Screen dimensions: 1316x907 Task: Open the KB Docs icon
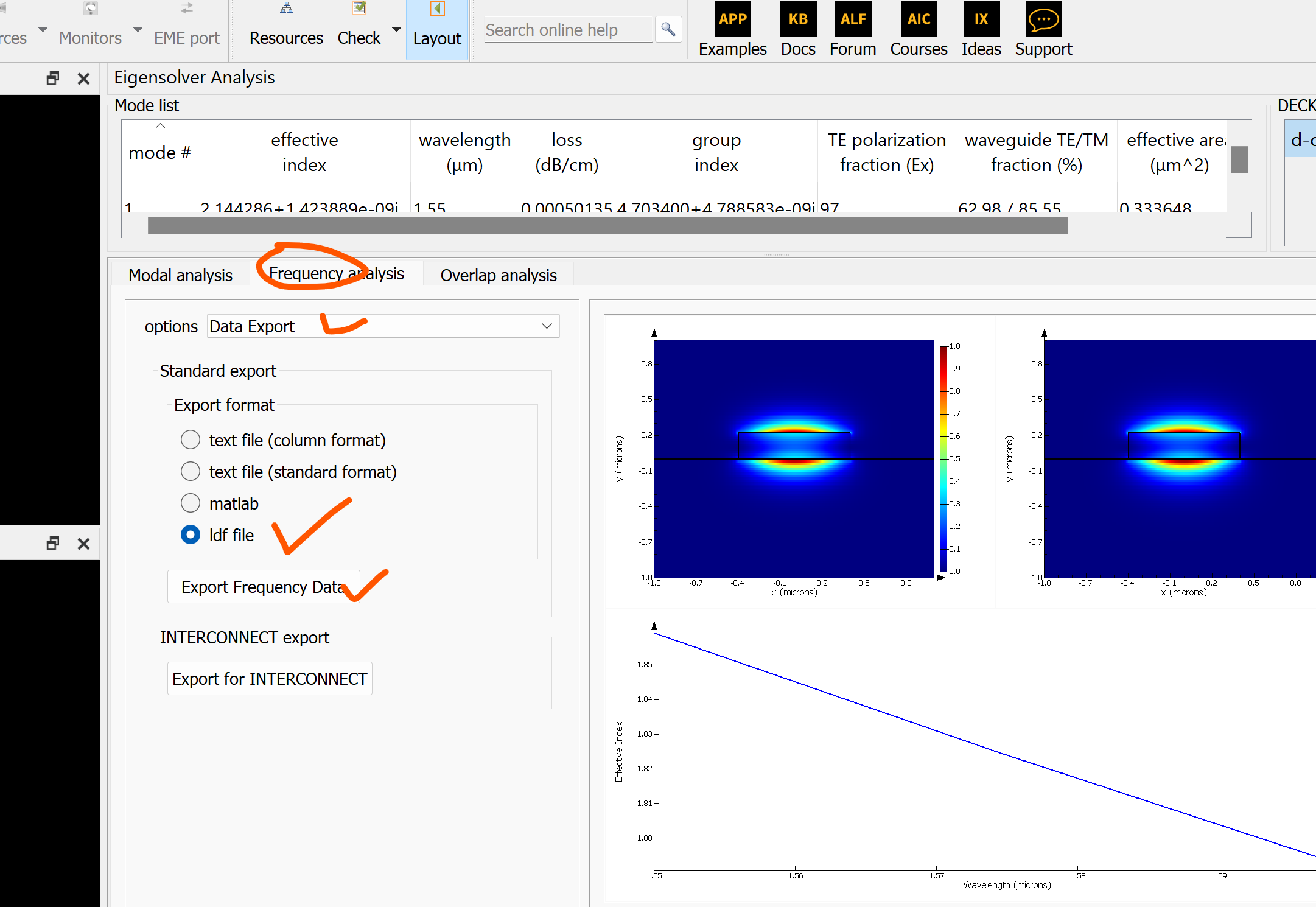797,20
